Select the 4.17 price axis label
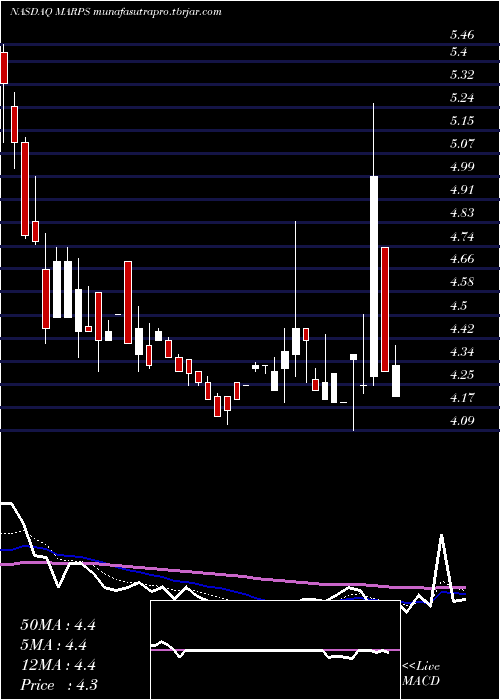The width and height of the screenshot is (500, 700). click(x=462, y=397)
